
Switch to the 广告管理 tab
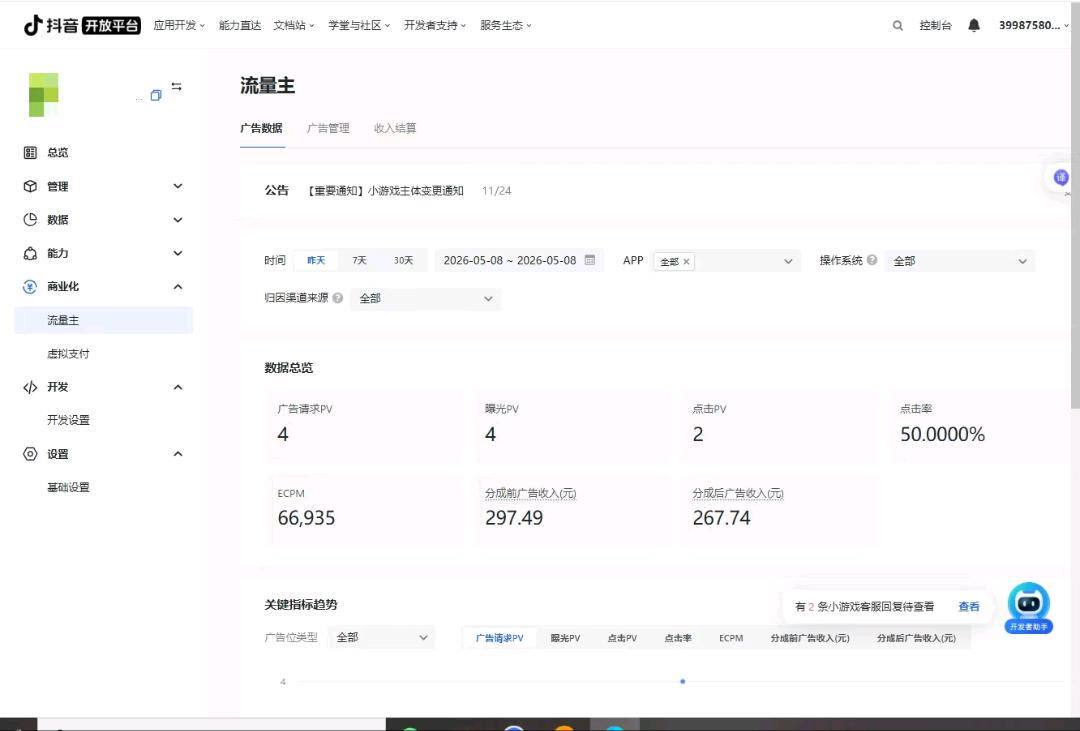(x=328, y=128)
